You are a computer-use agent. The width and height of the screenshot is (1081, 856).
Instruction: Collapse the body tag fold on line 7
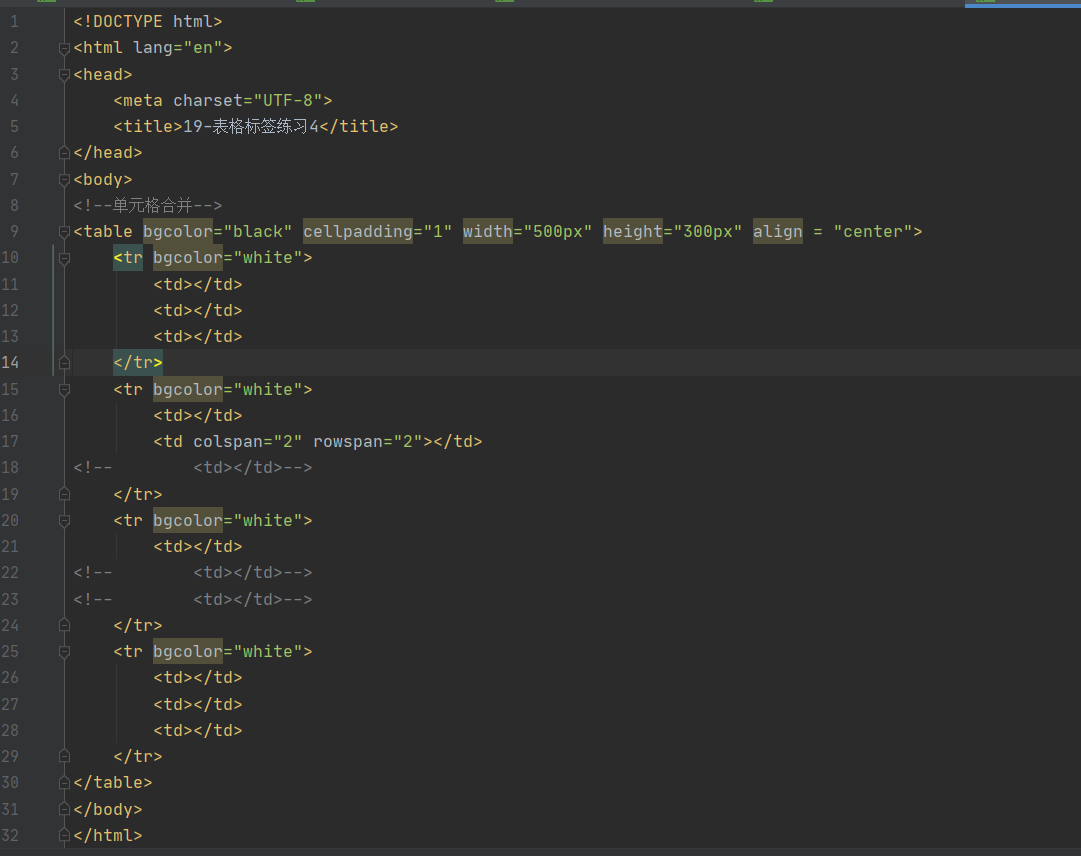(x=64, y=180)
